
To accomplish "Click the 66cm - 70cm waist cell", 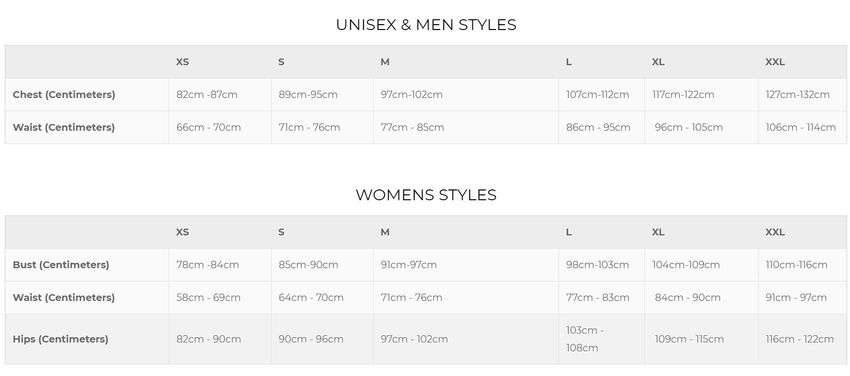I will click(209, 127).
